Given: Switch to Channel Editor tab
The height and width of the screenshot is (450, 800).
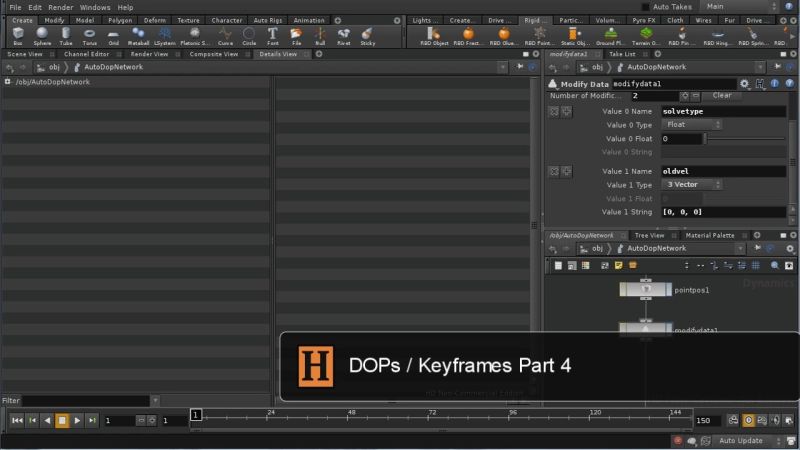Looking at the screenshot, I should click(86, 54).
